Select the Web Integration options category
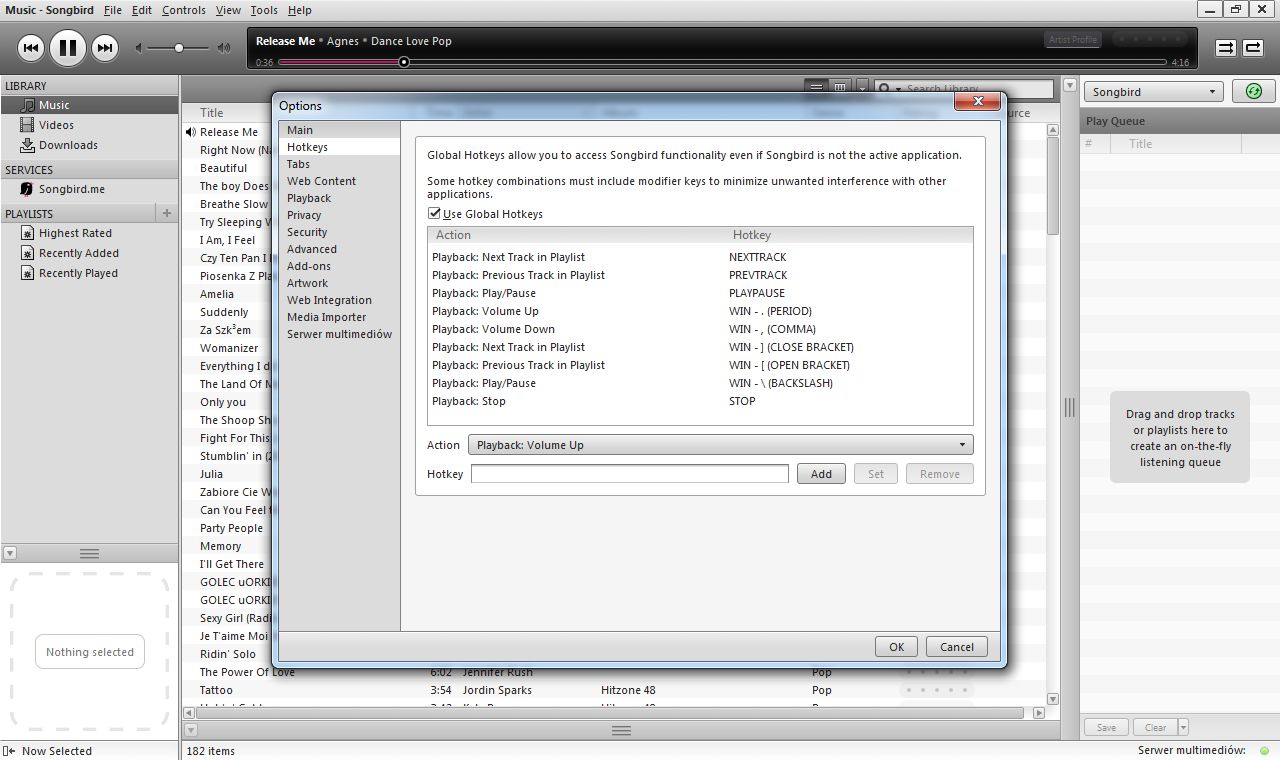1280x760 pixels. point(339,300)
